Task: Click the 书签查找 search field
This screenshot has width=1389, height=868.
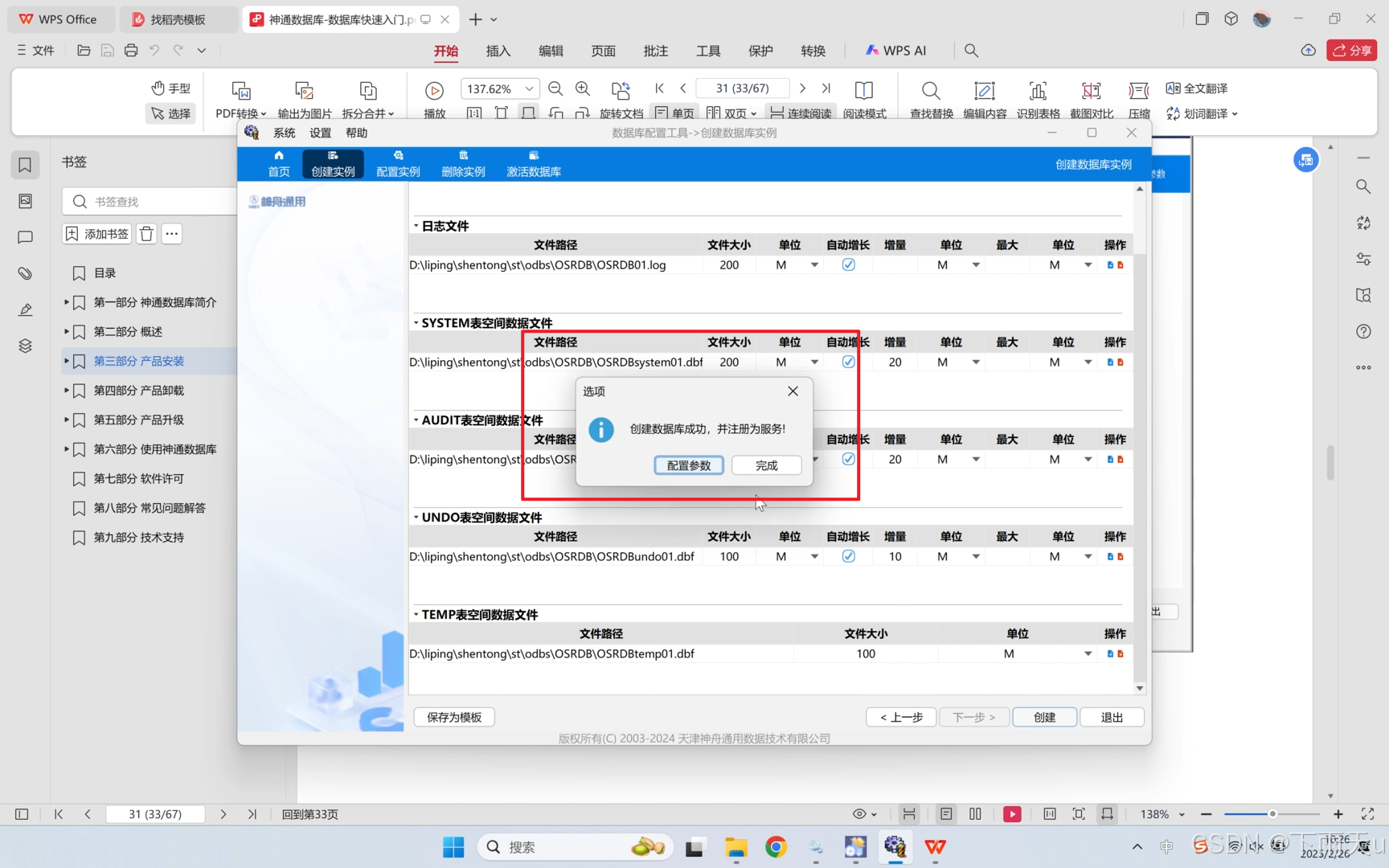Action: (x=151, y=202)
